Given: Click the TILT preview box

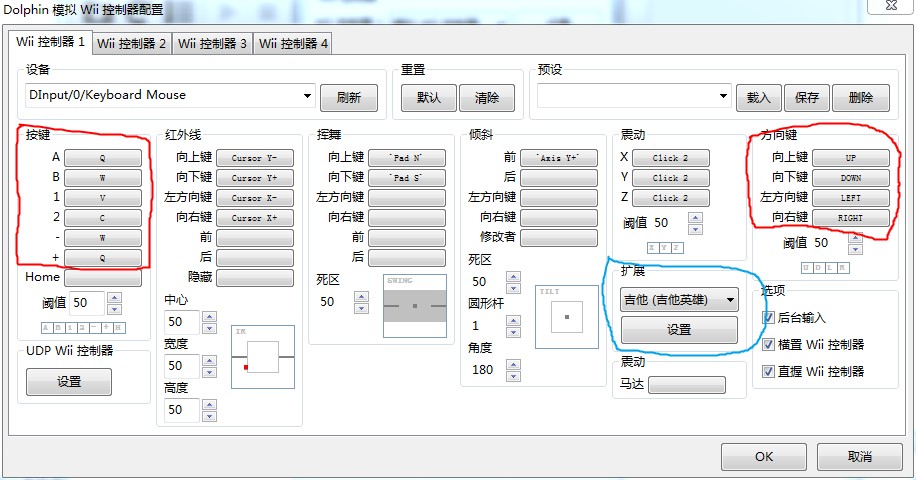Looking at the screenshot, I should click(x=567, y=317).
